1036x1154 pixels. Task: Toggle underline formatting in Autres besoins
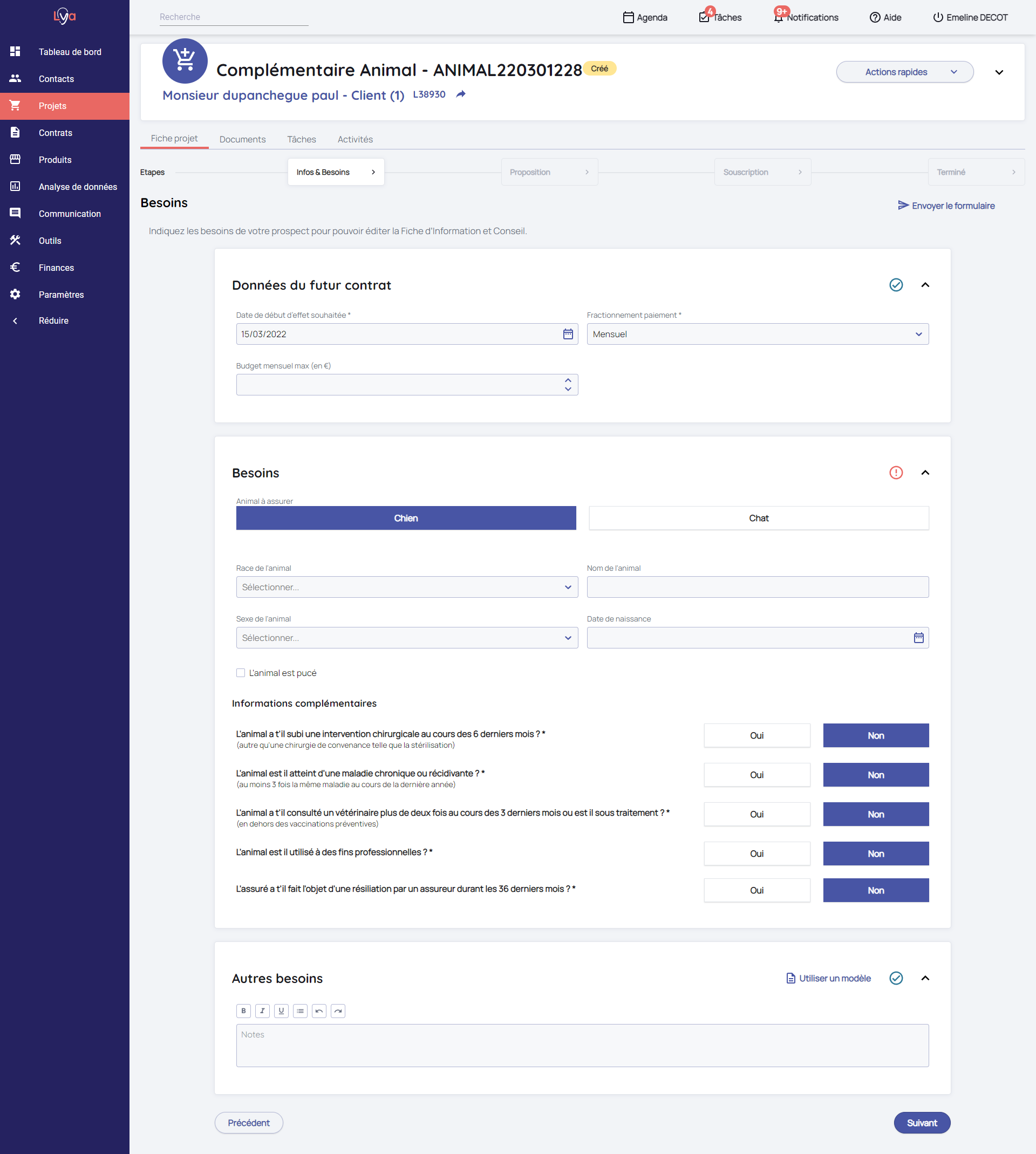pos(281,1010)
